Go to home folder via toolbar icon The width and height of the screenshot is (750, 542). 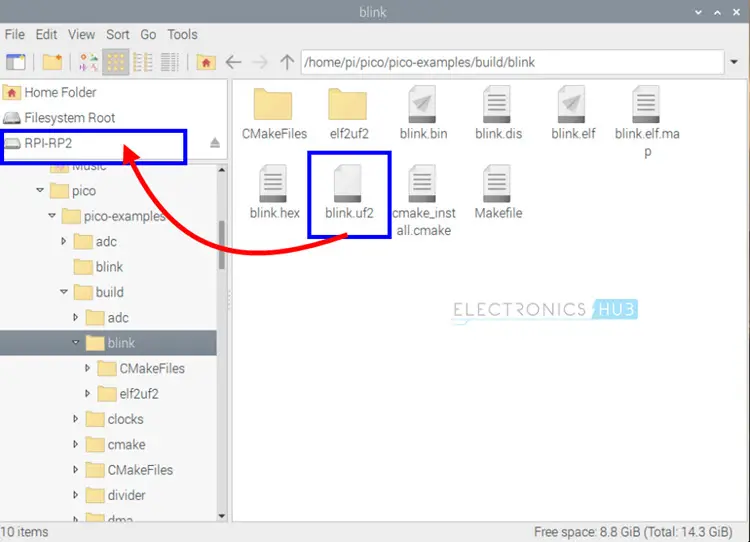point(206,62)
